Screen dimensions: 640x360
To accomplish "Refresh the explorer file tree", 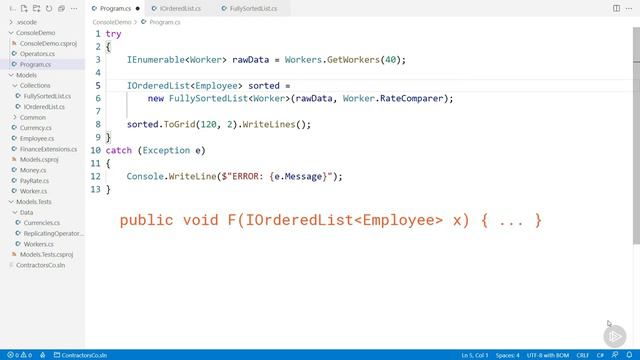I will [x=49, y=8].
